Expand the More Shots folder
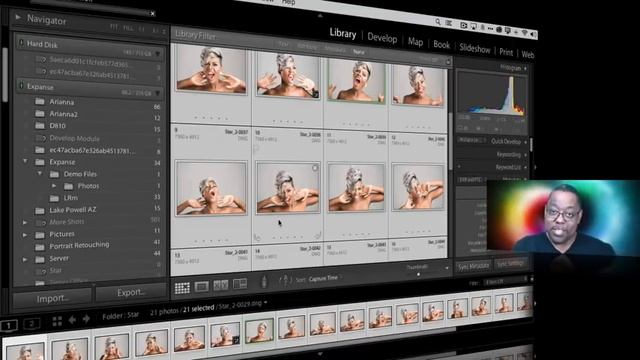 pyautogui.click(x=25, y=222)
